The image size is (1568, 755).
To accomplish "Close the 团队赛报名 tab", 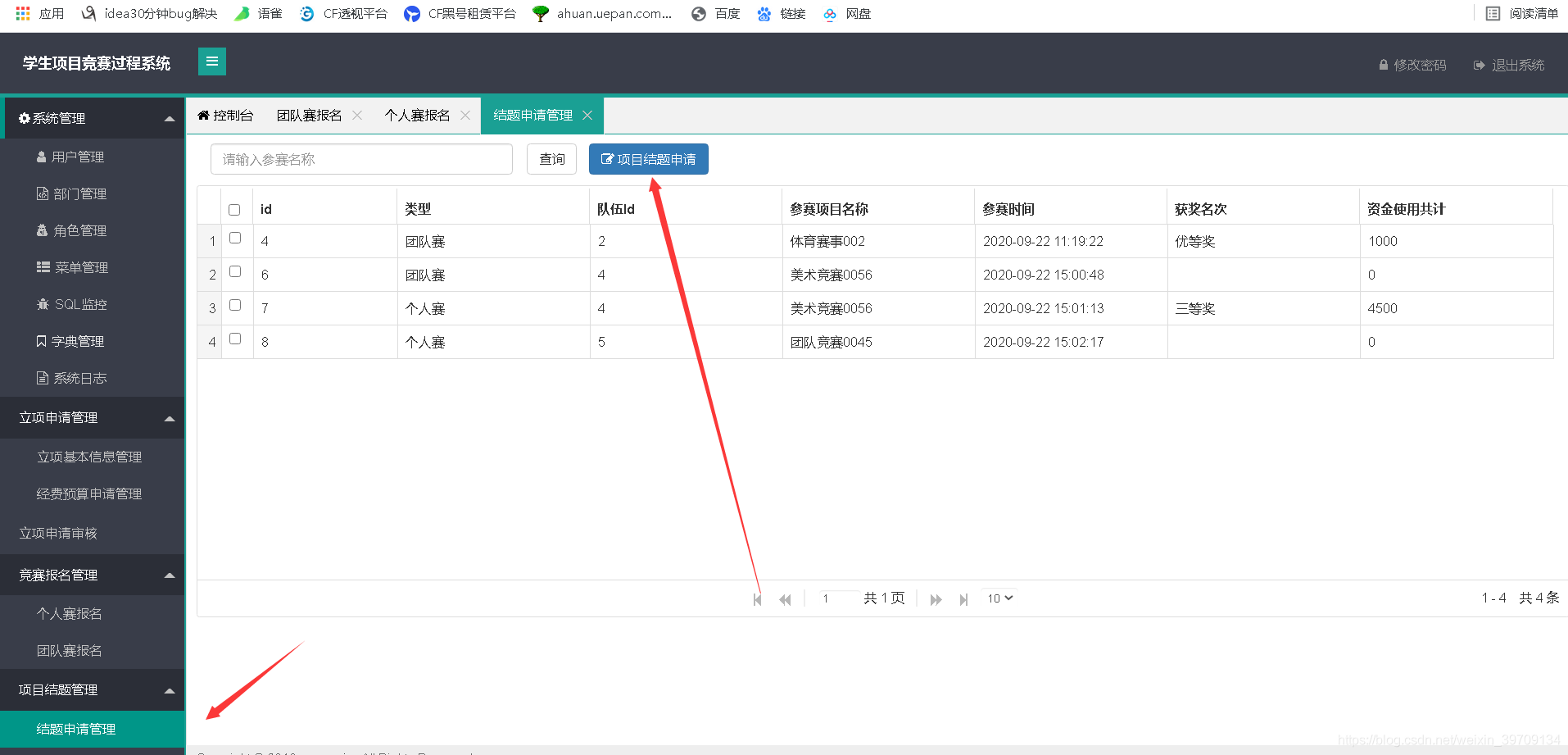I will (x=357, y=116).
